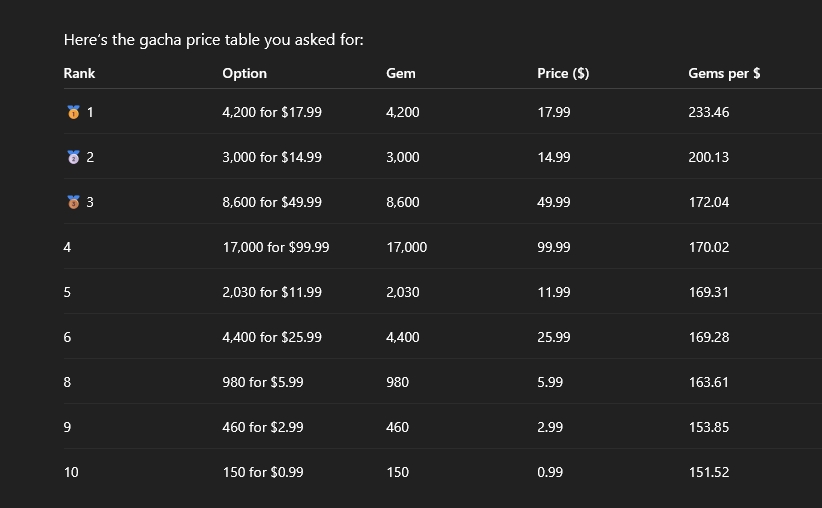822x508 pixels.
Task: Click the "17,000 for $99.99" option cell
Action: pos(276,247)
